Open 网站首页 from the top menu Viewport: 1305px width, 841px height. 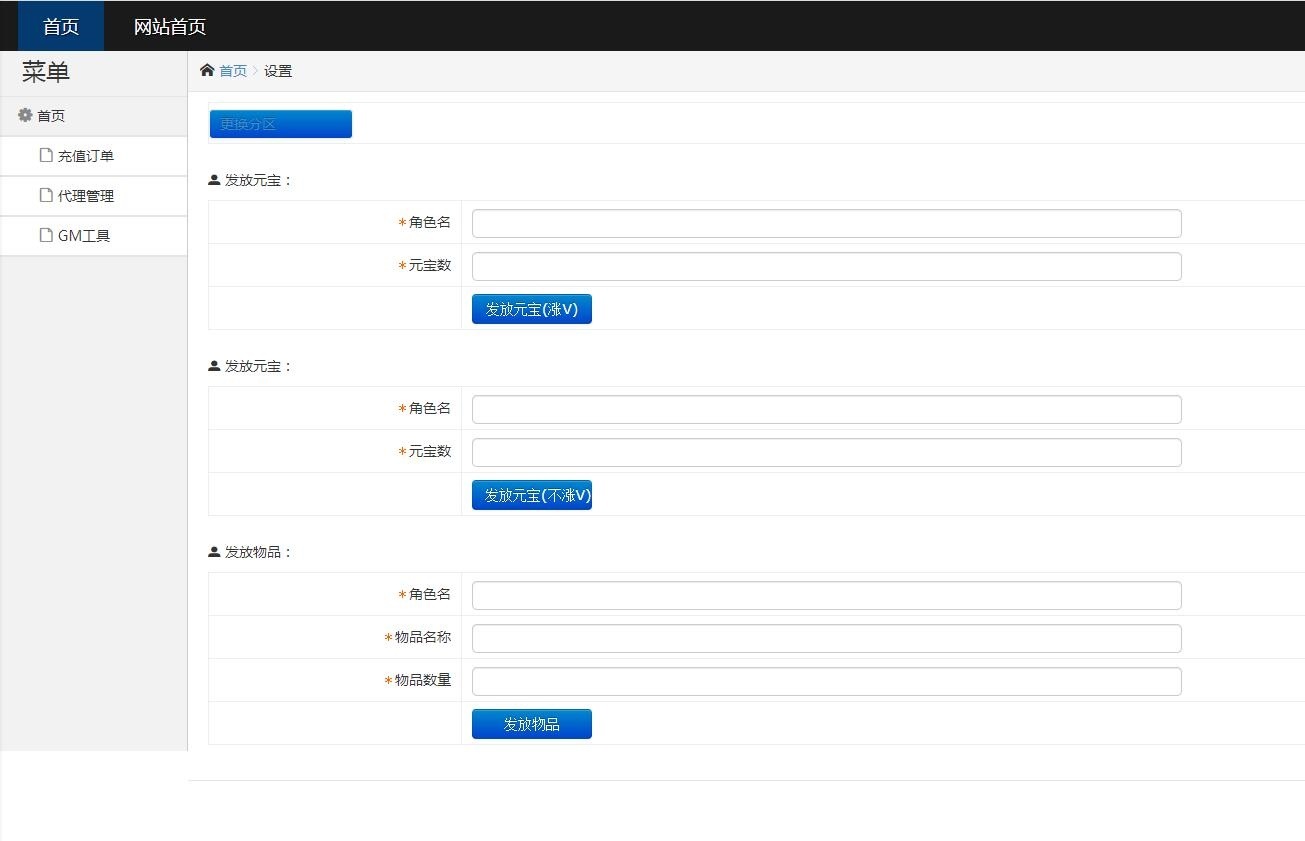click(169, 25)
